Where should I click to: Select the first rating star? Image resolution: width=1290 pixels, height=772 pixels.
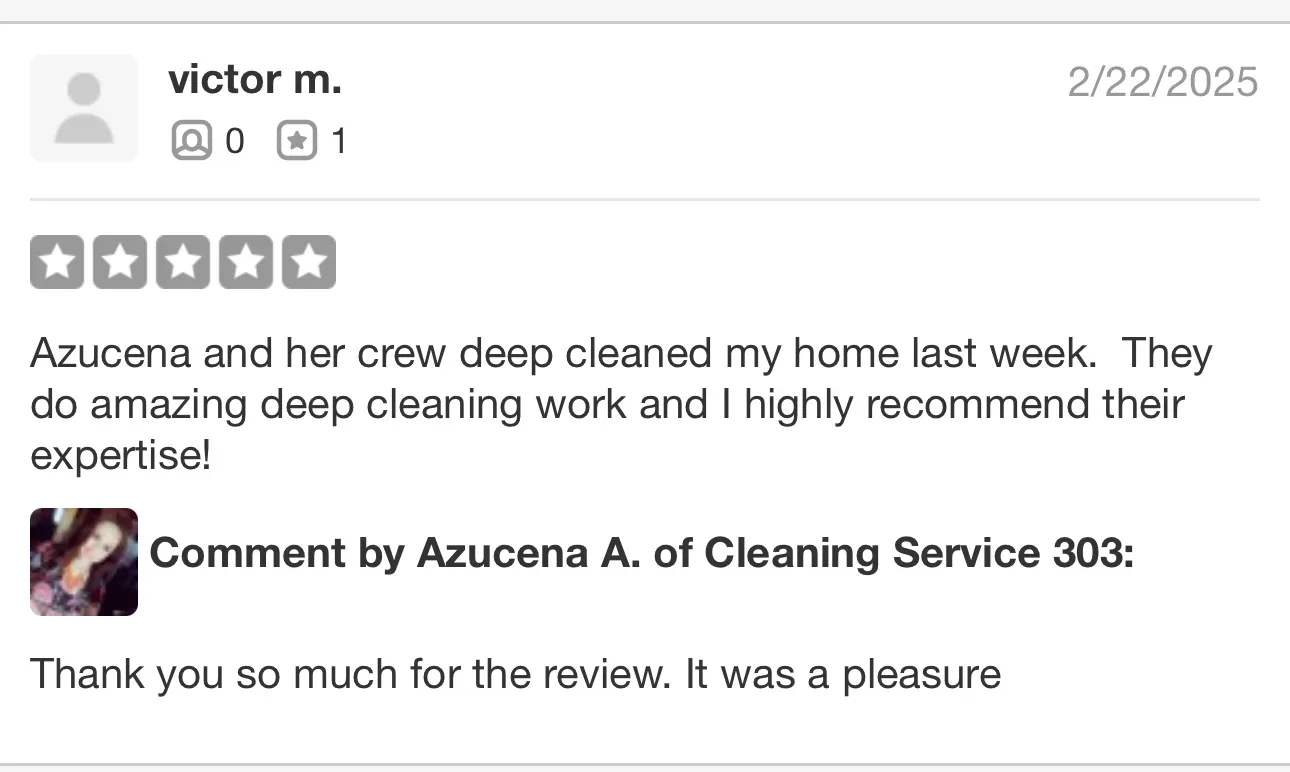tap(57, 262)
